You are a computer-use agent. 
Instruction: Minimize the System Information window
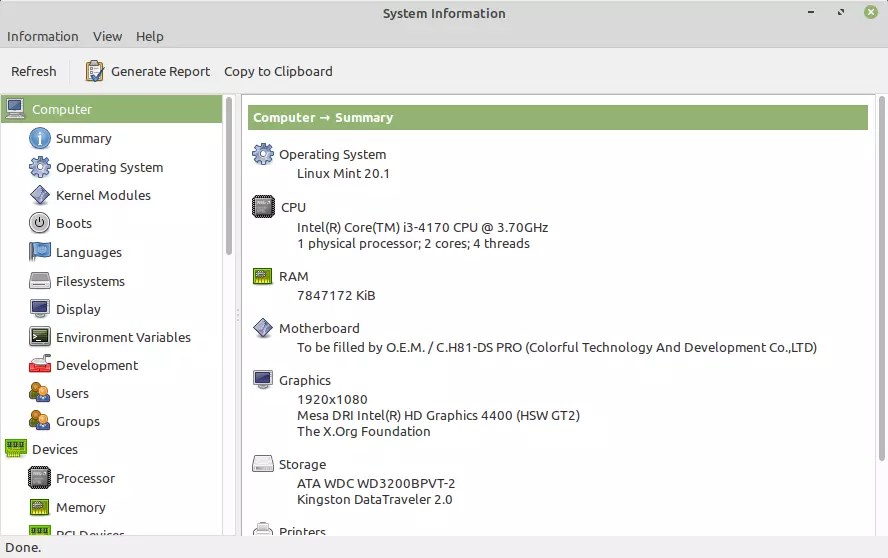pos(811,12)
